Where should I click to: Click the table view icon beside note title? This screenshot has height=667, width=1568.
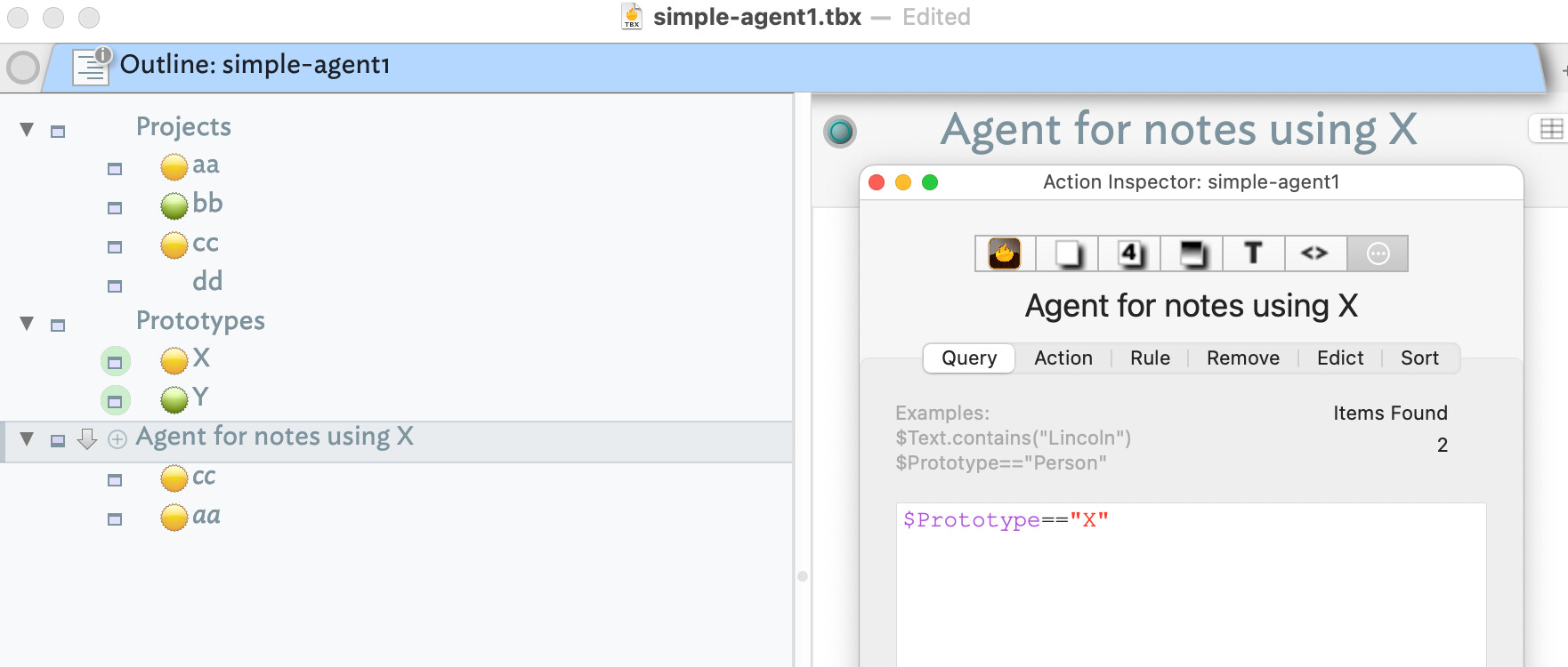pos(1550,129)
